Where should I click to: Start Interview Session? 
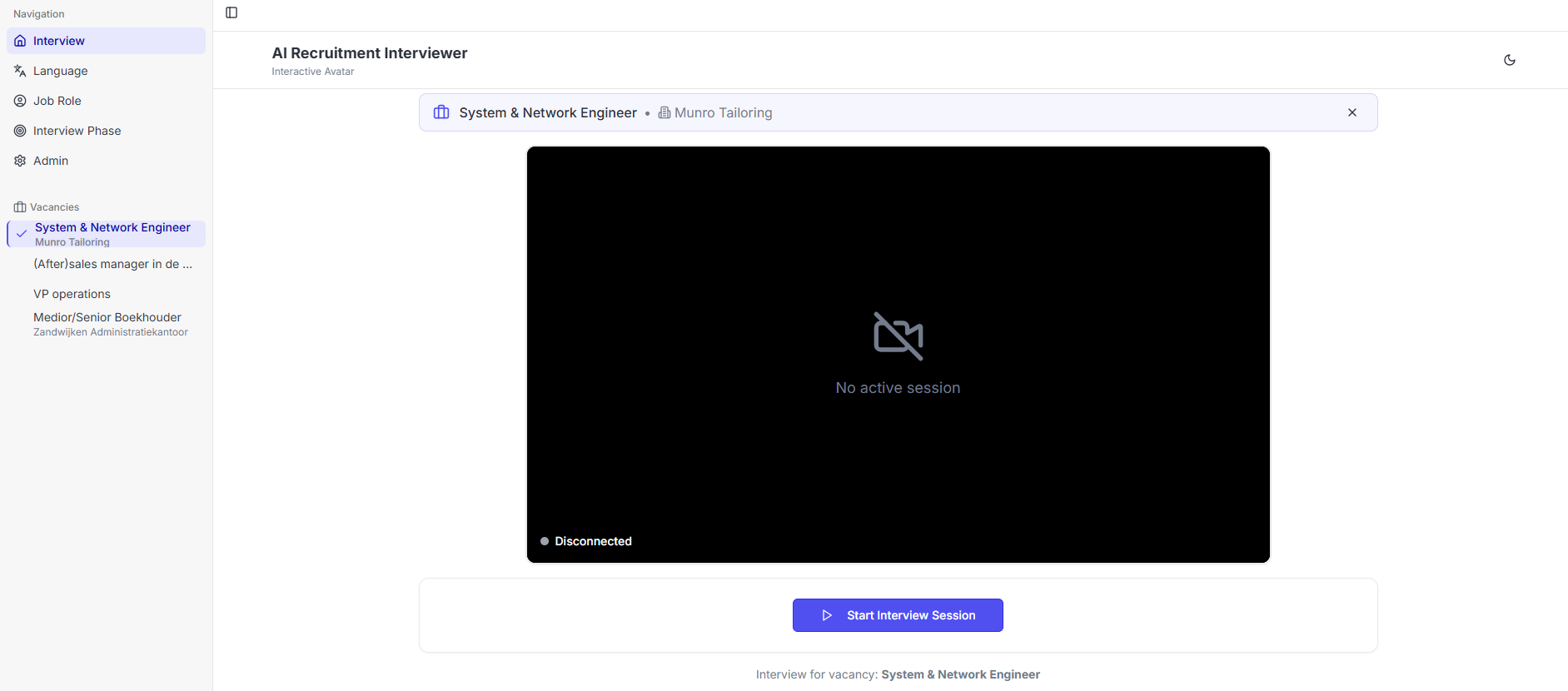pyautogui.click(x=898, y=615)
